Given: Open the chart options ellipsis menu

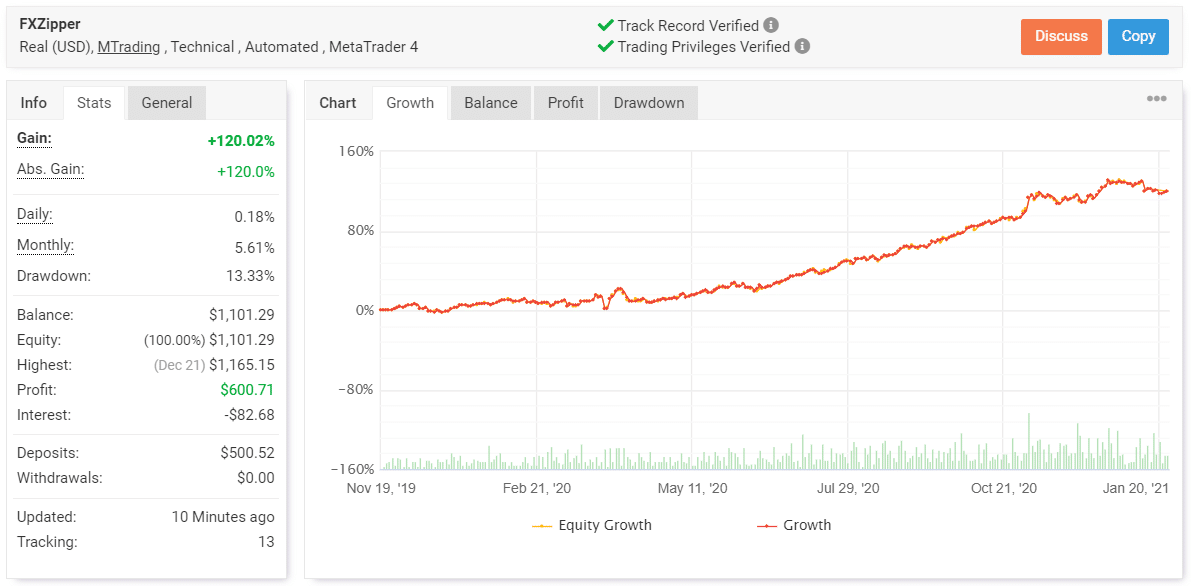Looking at the screenshot, I should (1156, 99).
